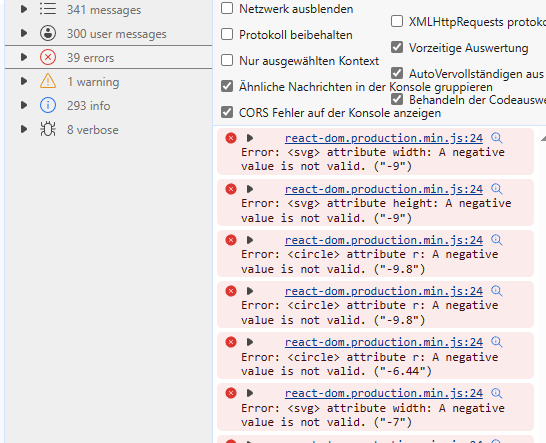Viewport: 546px width, 443px height.
Task: Enable the Netzwerk ausblenden checkbox
Action: [x=227, y=8]
